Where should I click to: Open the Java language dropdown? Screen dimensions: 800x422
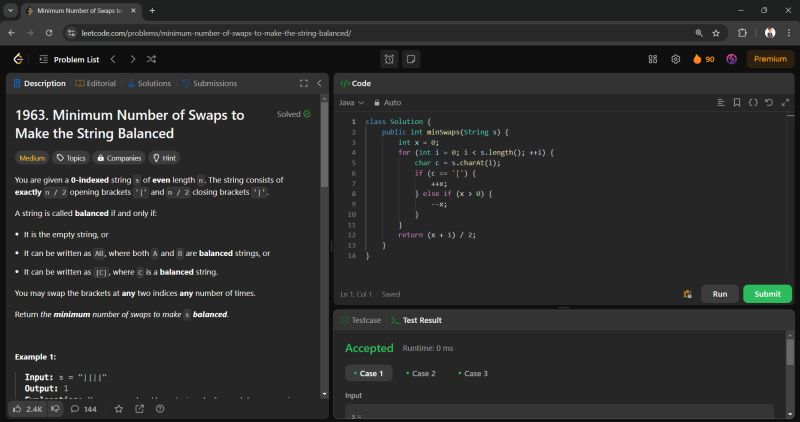coord(352,102)
